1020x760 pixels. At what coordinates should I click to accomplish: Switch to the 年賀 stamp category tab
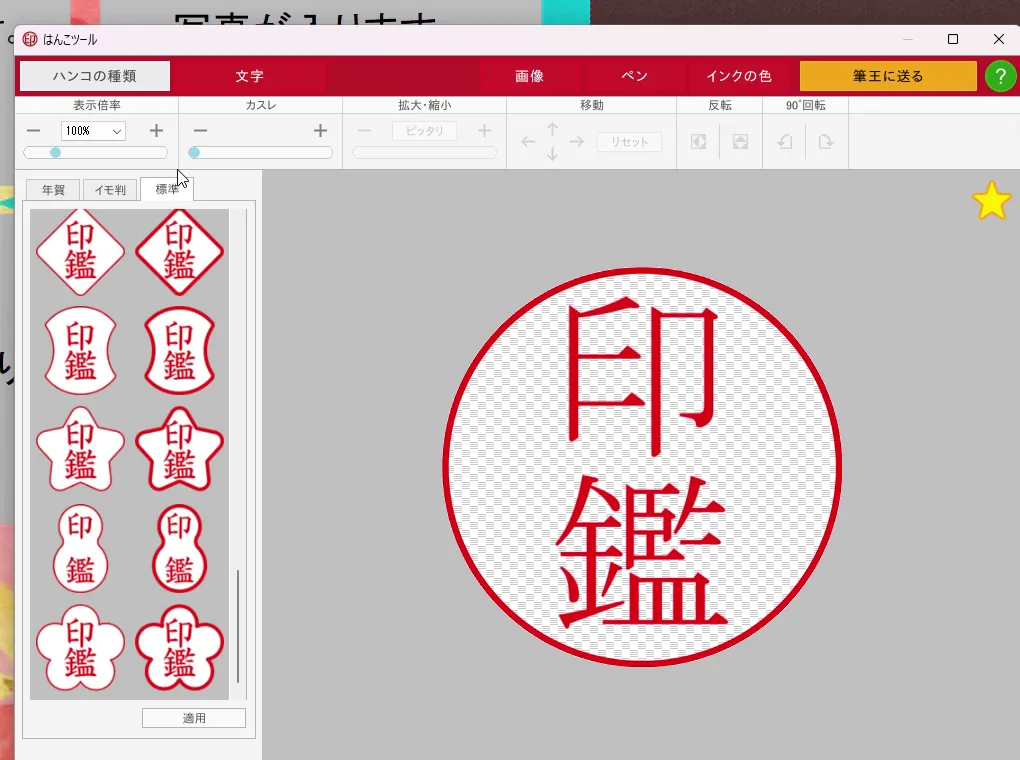point(53,190)
